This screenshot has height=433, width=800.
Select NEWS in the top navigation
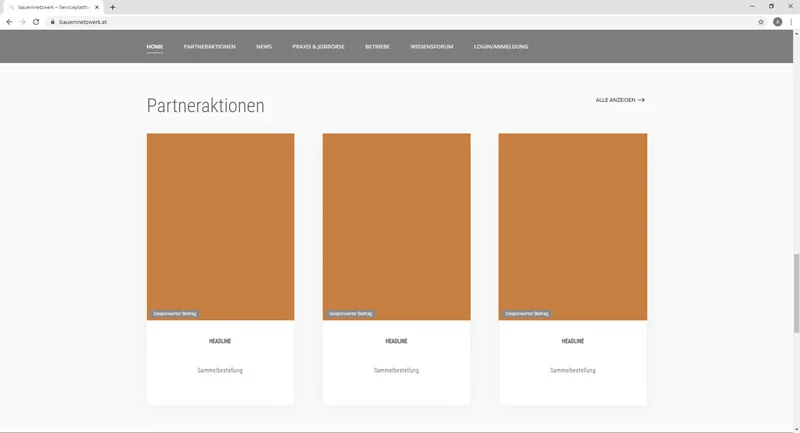click(x=264, y=46)
